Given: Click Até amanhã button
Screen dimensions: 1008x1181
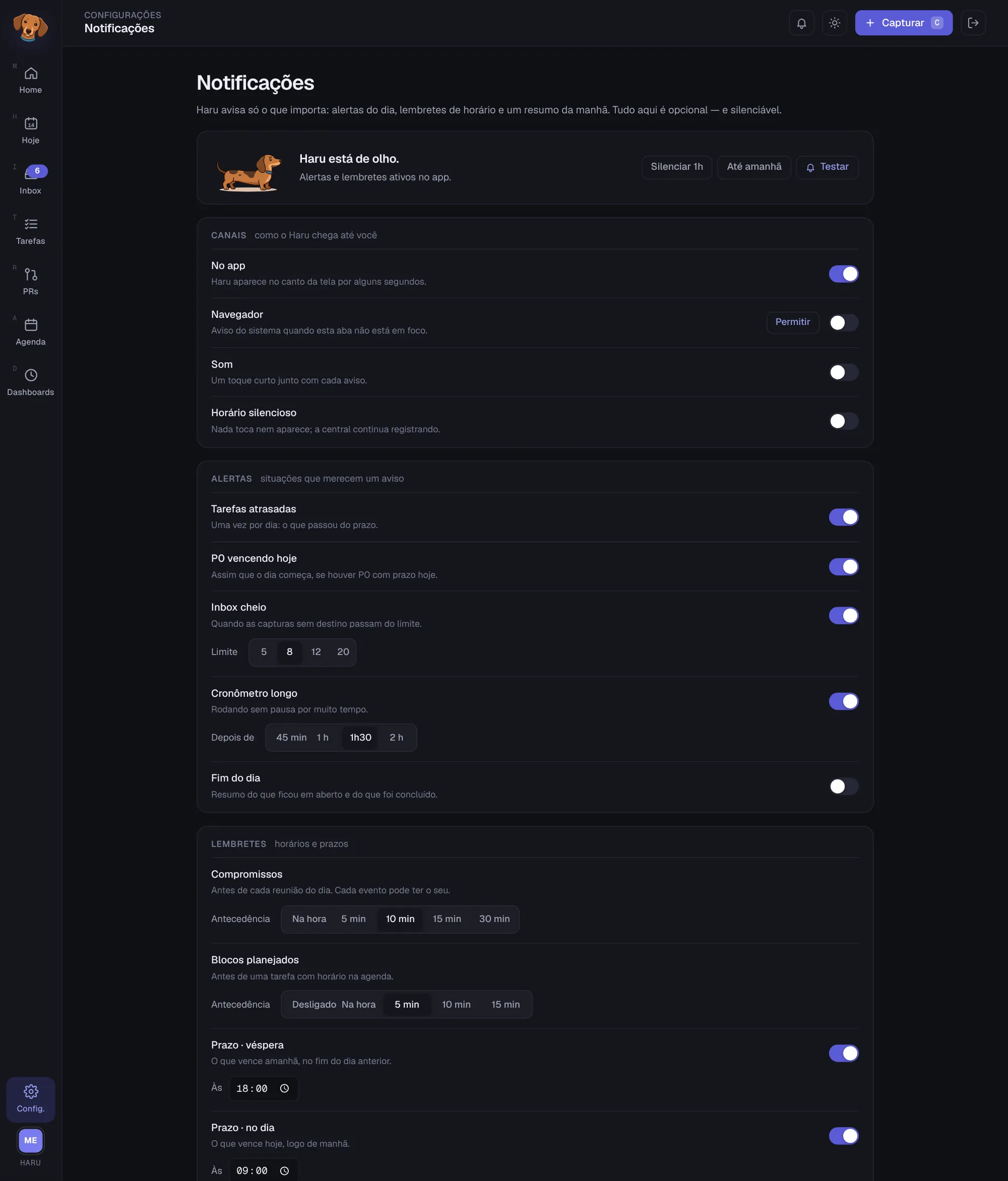Looking at the screenshot, I should (x=753, y=167).
